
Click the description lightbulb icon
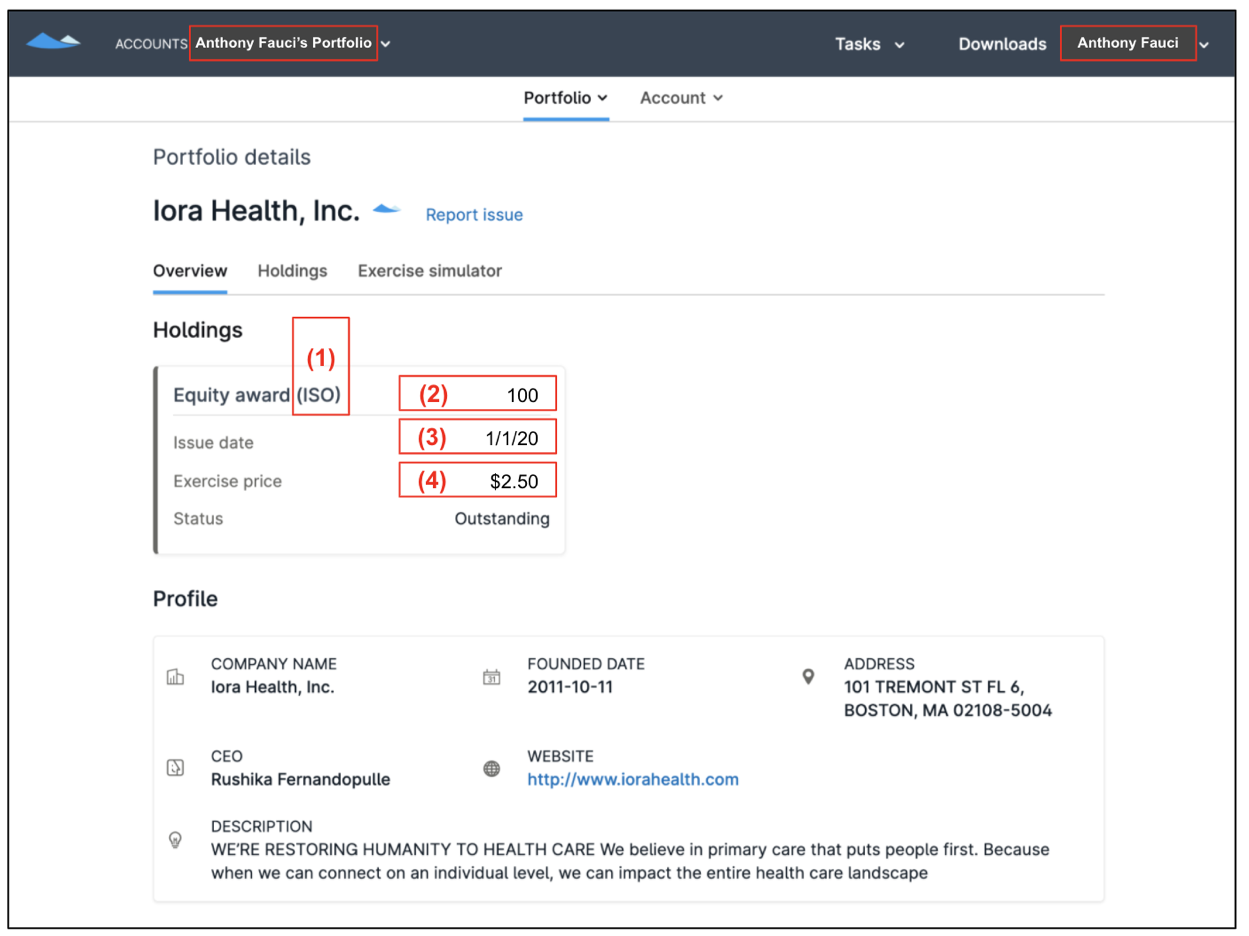(x=175, y=839)
